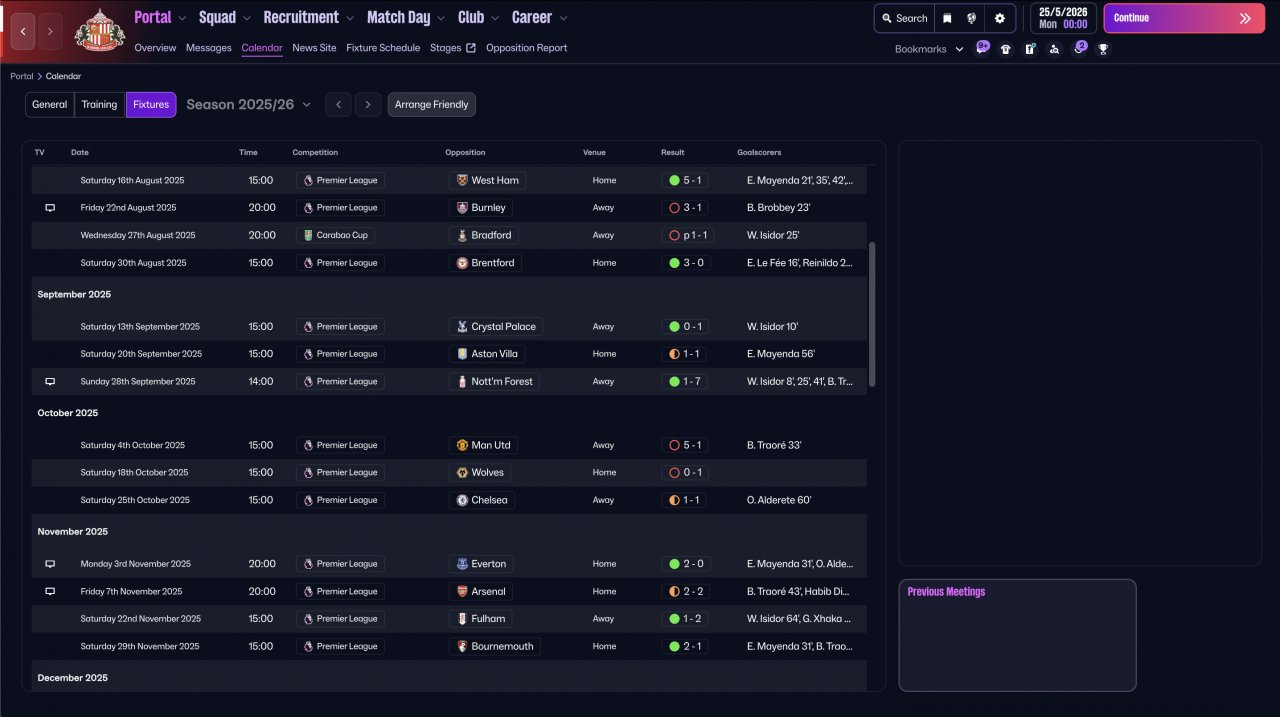
Task: Click the shirt bookmark icon
Action: point(1006,49)
